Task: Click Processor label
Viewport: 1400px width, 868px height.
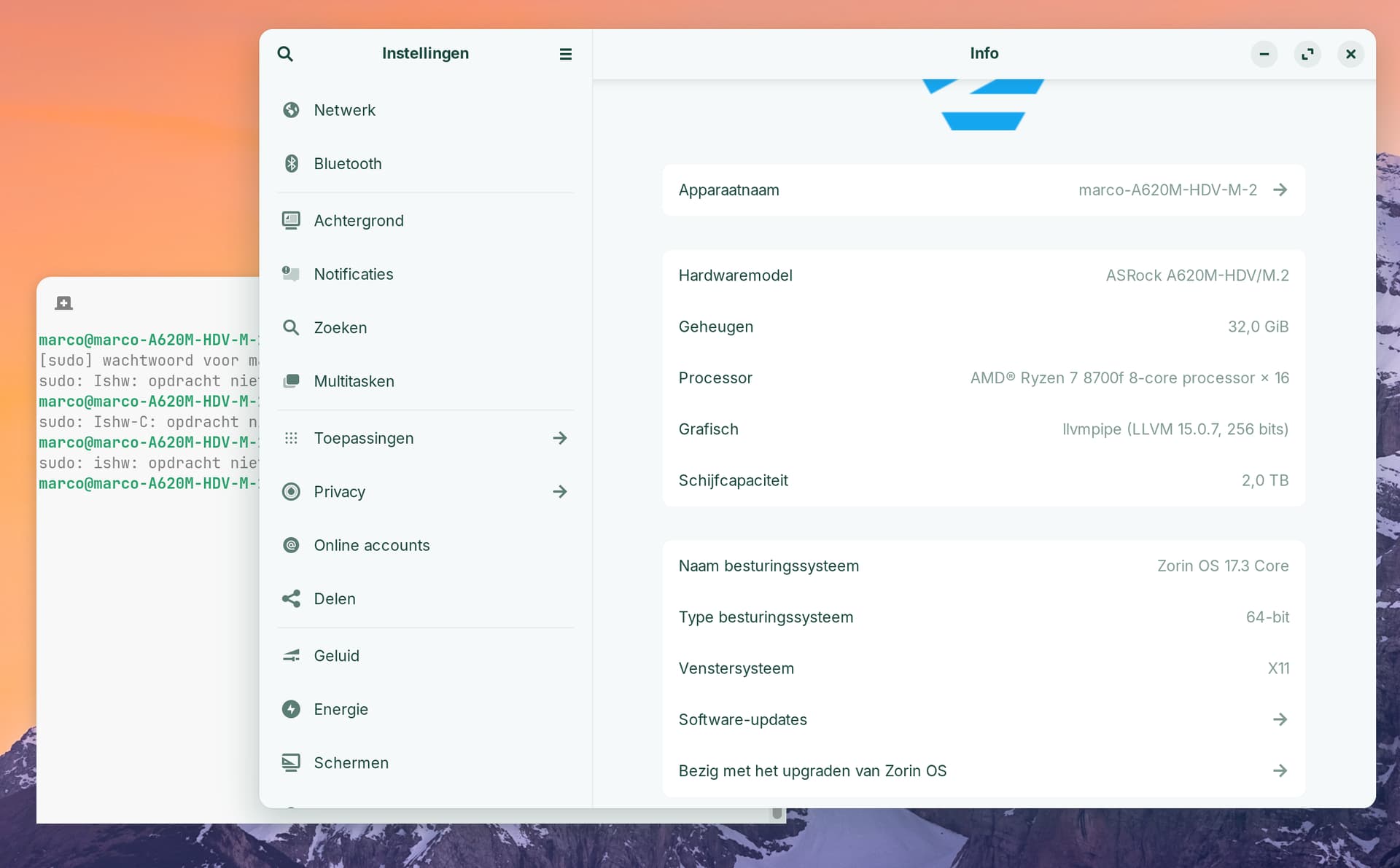Action: (x=715, y=378)
